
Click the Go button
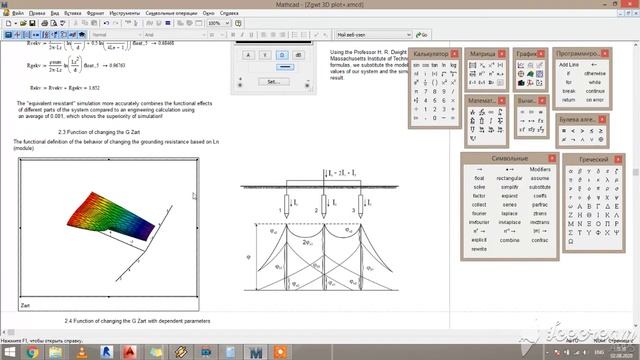[422, 35]
